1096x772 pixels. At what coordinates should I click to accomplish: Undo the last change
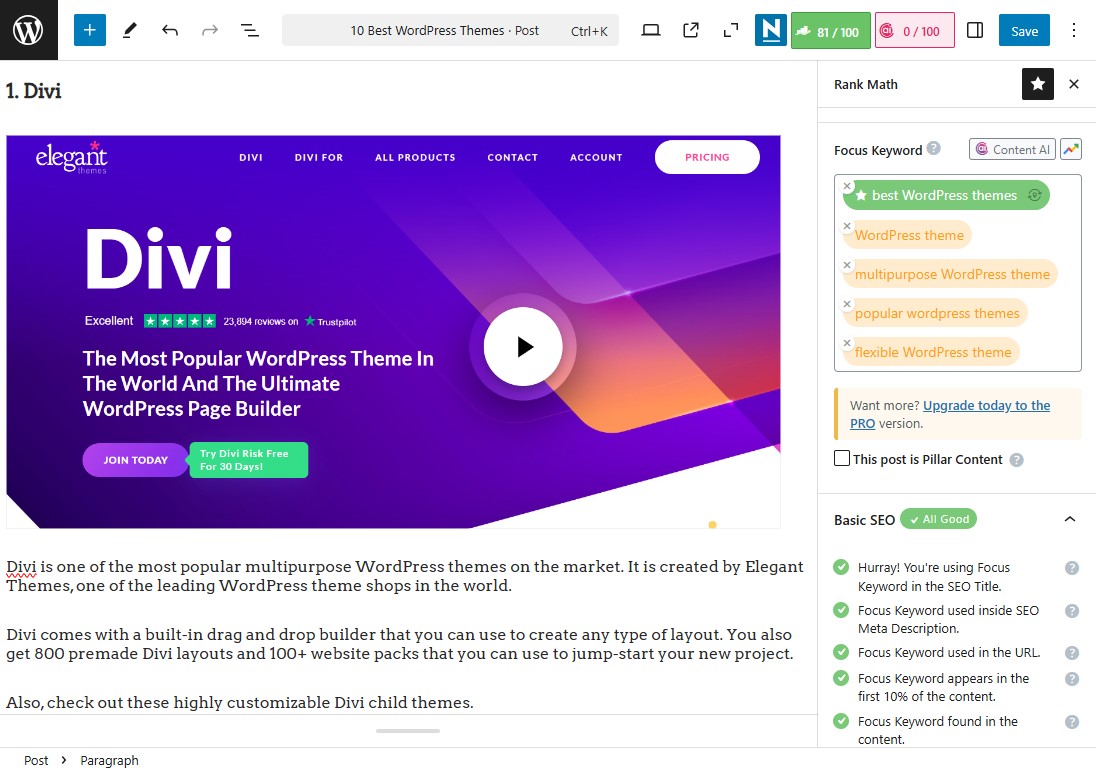(x=170, y=30)
